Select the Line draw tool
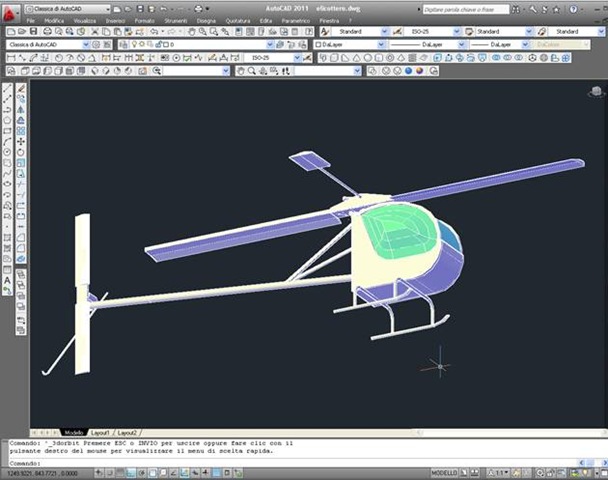The width and height of the screenshot is (608, 480). coord(7,88)
